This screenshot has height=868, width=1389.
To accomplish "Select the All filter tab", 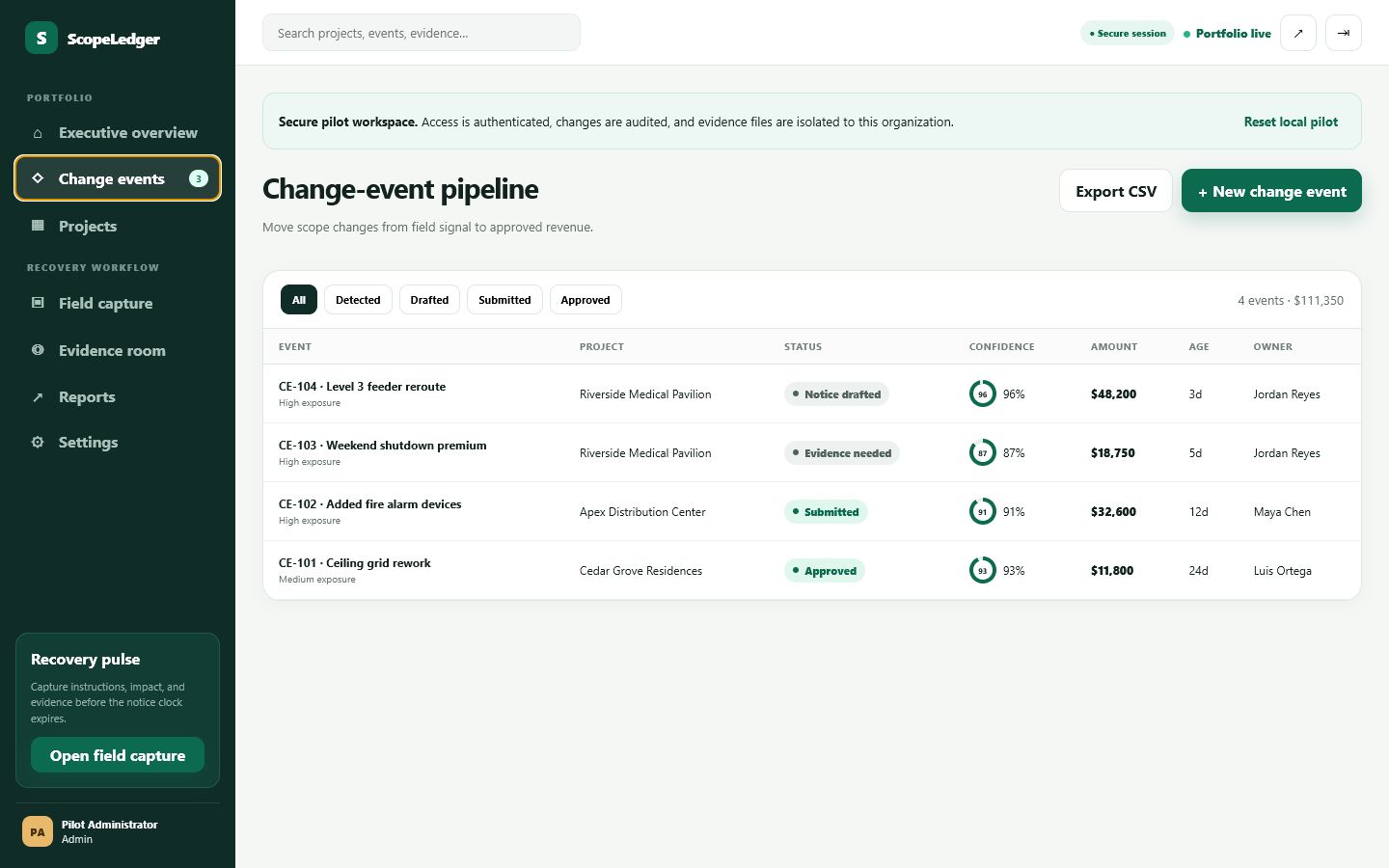I will click(299, 300).
